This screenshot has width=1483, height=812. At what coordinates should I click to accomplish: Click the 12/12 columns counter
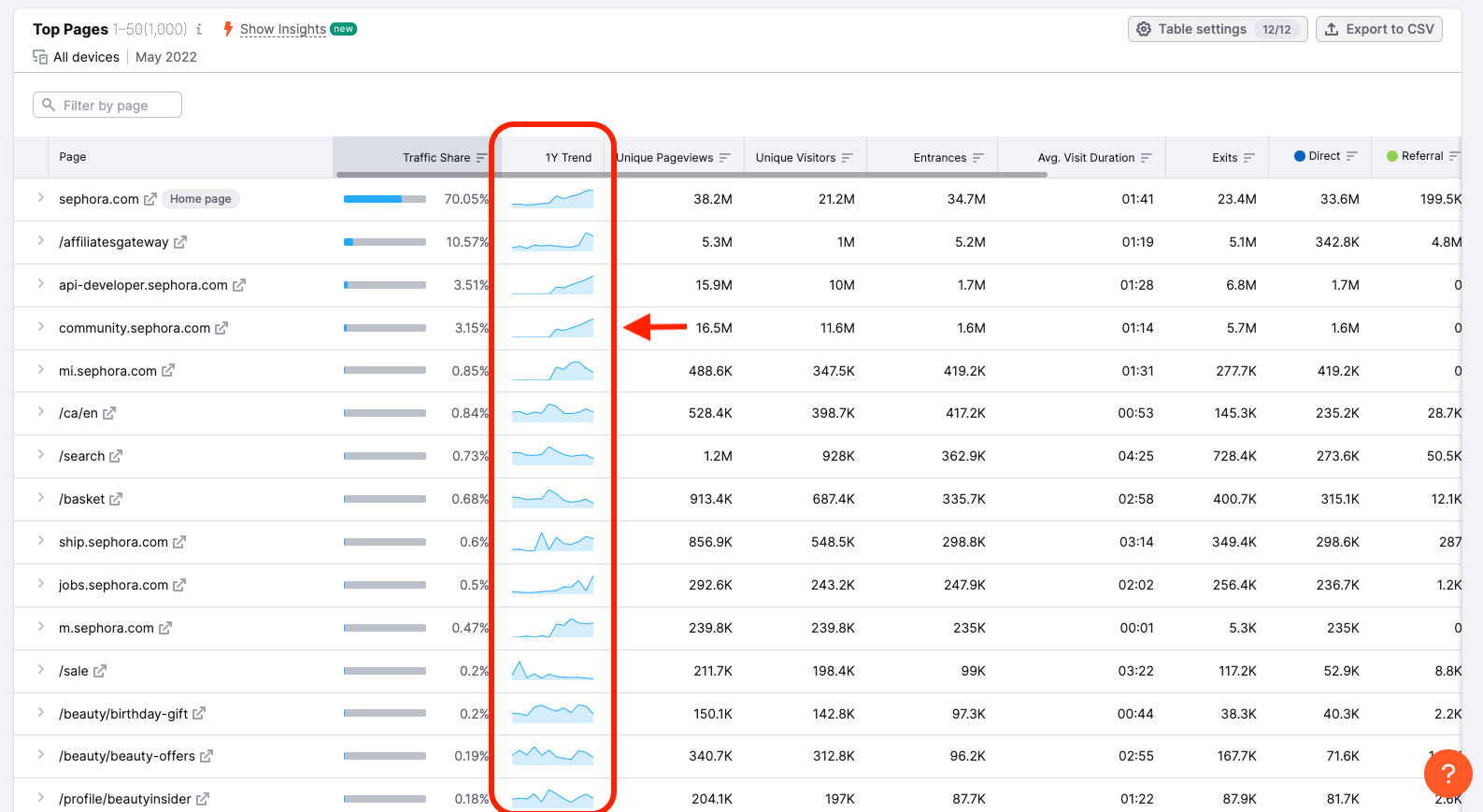tap(1276, 29)
